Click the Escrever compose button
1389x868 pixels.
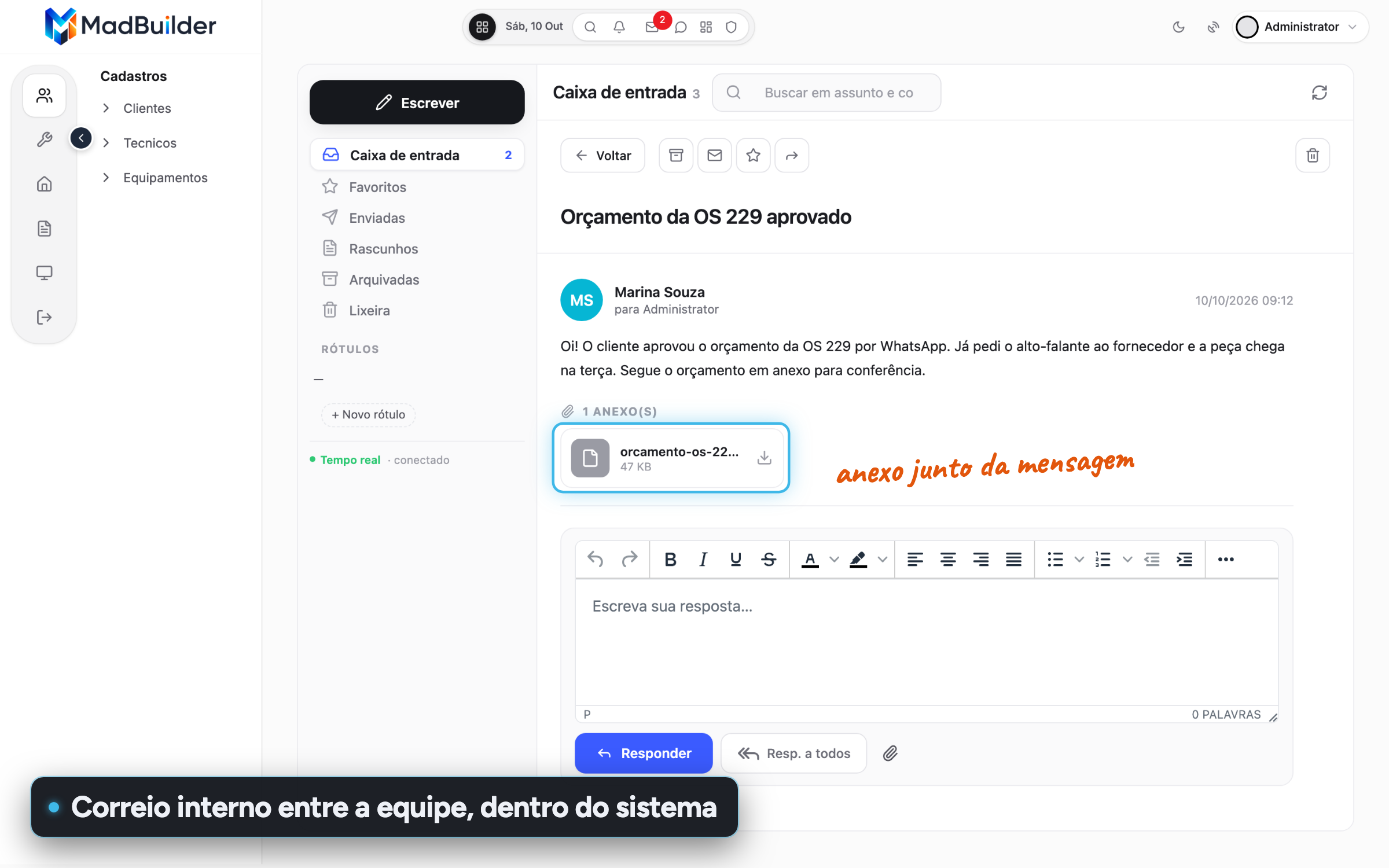pyautogui.click(x=417, y=102)
